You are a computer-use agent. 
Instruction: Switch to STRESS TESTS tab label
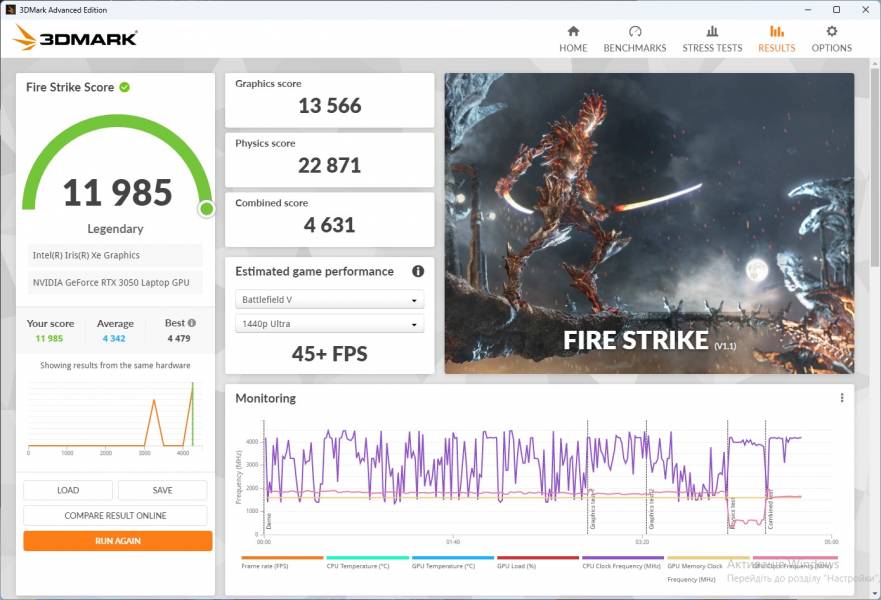tap(712, 48)
